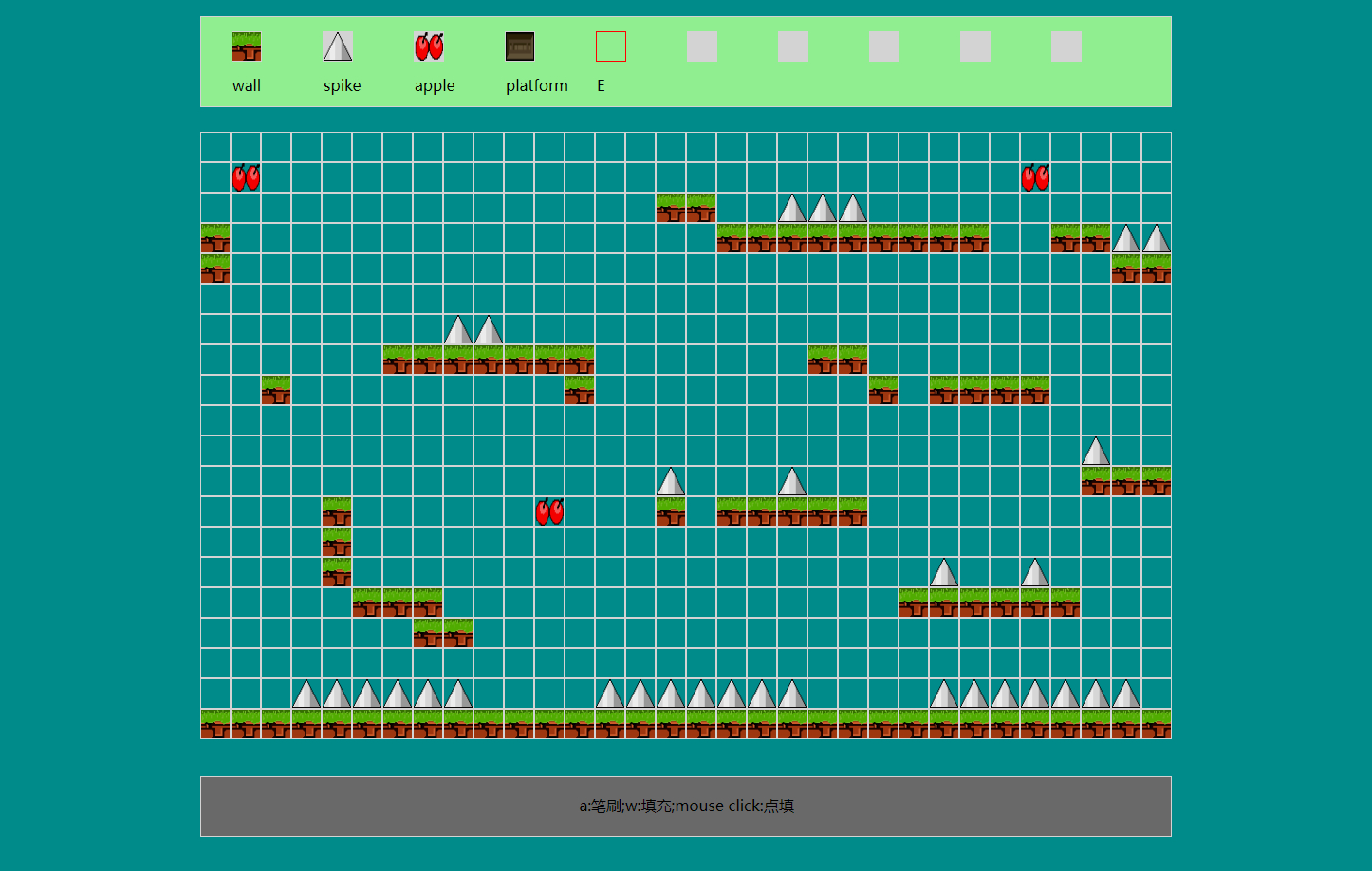The width and height of the screenshot is (1372, 871).
Task: Click the right spike of the pair on the long mid-left ledge
Action: 489,329
